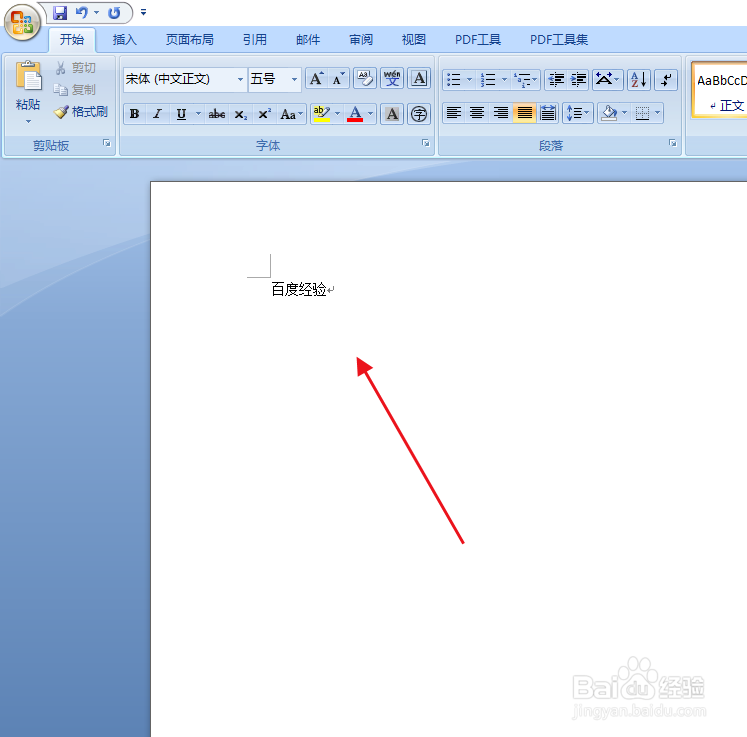
Task: Undo the last action
Action: (82, 13)
